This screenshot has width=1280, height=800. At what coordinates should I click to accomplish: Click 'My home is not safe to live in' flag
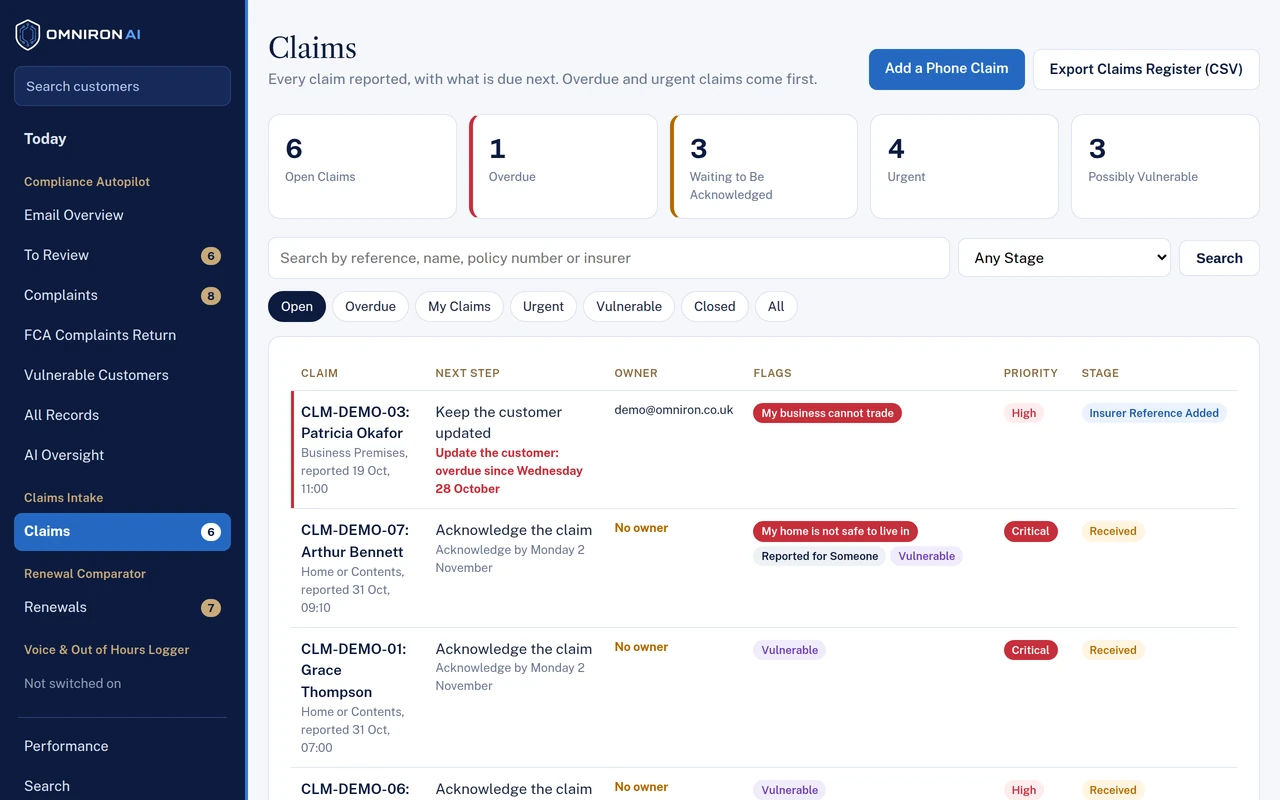click(835, 531)
